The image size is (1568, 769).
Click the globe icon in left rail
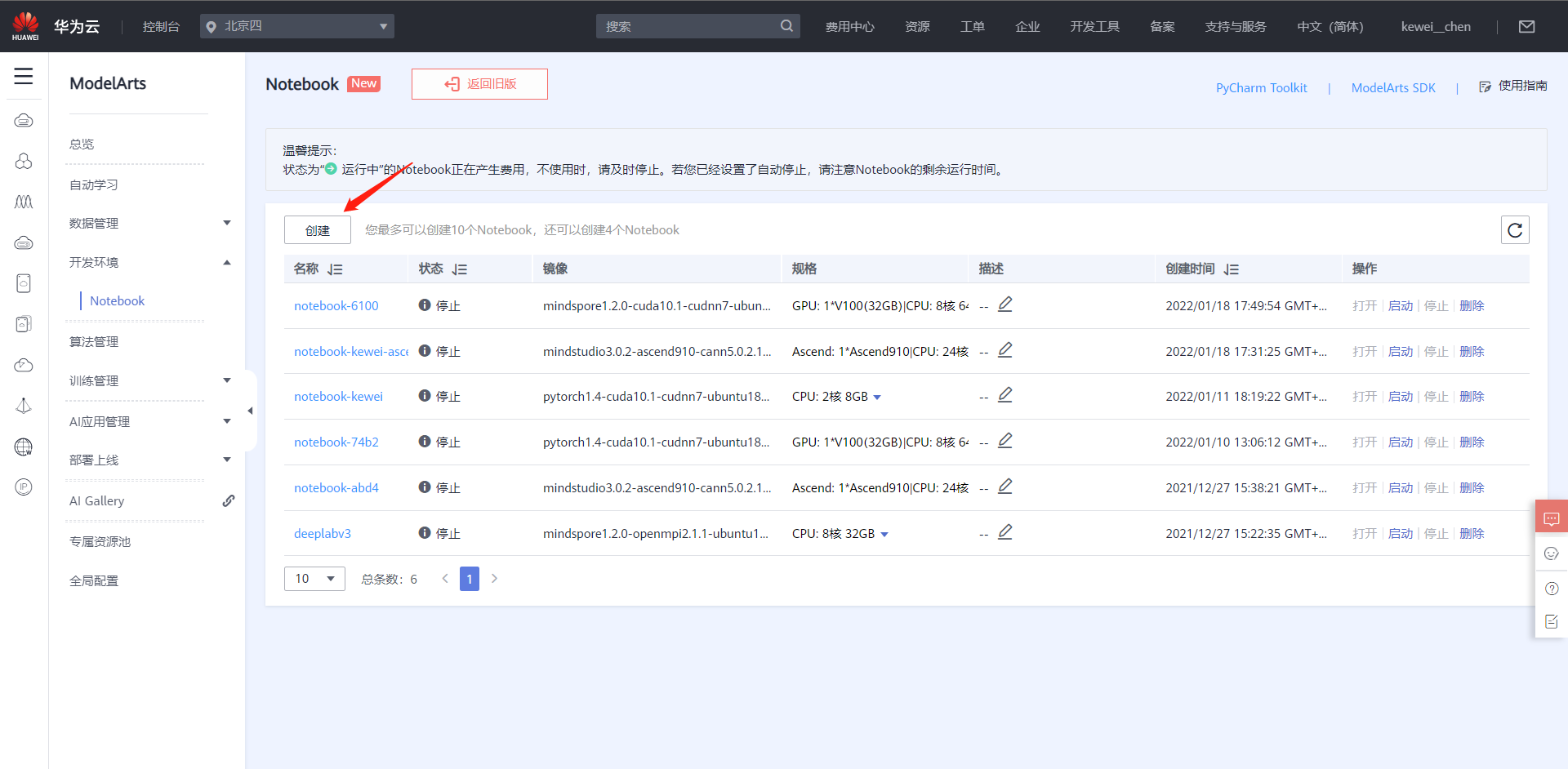coord(24,447)
